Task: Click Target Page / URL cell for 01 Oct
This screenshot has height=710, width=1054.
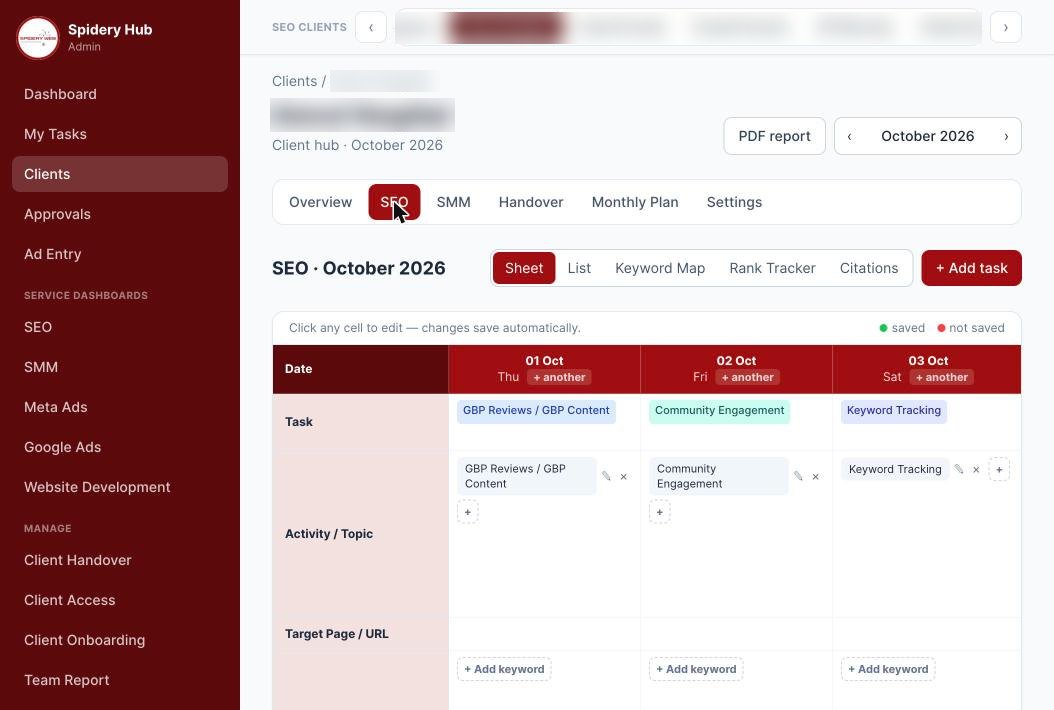Action: pyautogui.click(x=544, y=634)
